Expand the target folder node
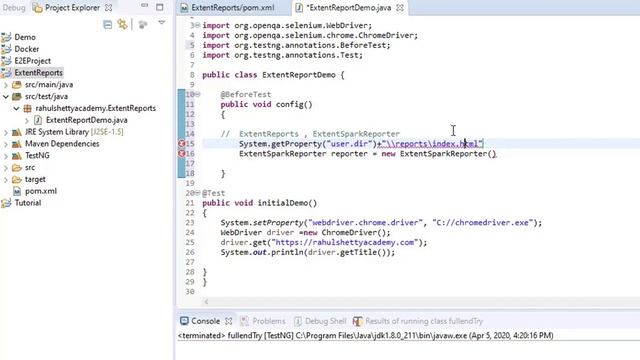The width and height of the screenshot is (640, 360). click(6, 180)
